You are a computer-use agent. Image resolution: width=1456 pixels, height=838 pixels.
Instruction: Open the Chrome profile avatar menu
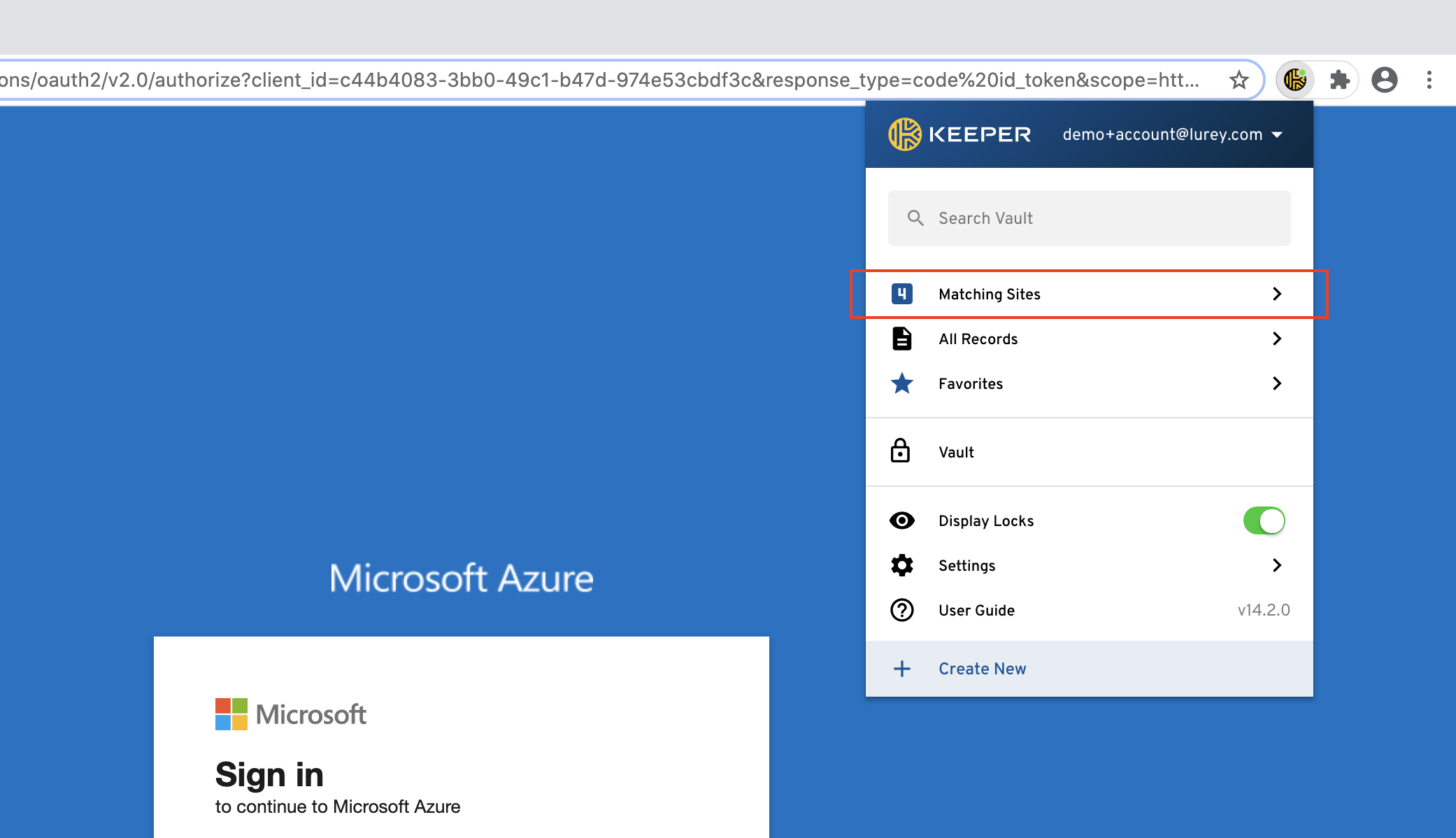[x=1384, y=80]
